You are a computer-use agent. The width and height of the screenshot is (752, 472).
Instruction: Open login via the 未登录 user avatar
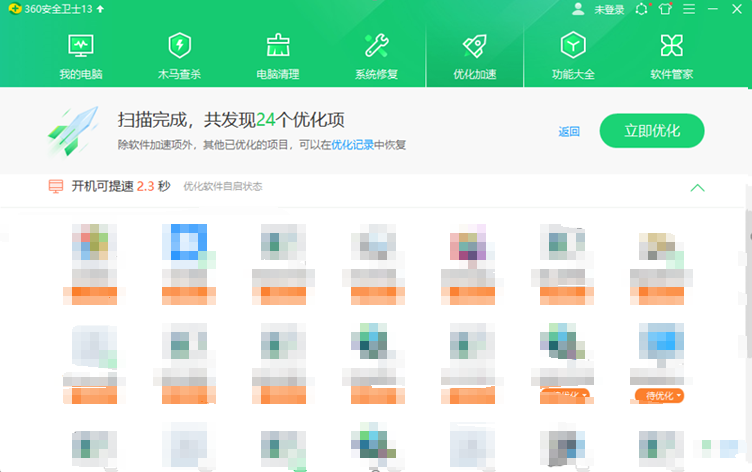[578, 9]
